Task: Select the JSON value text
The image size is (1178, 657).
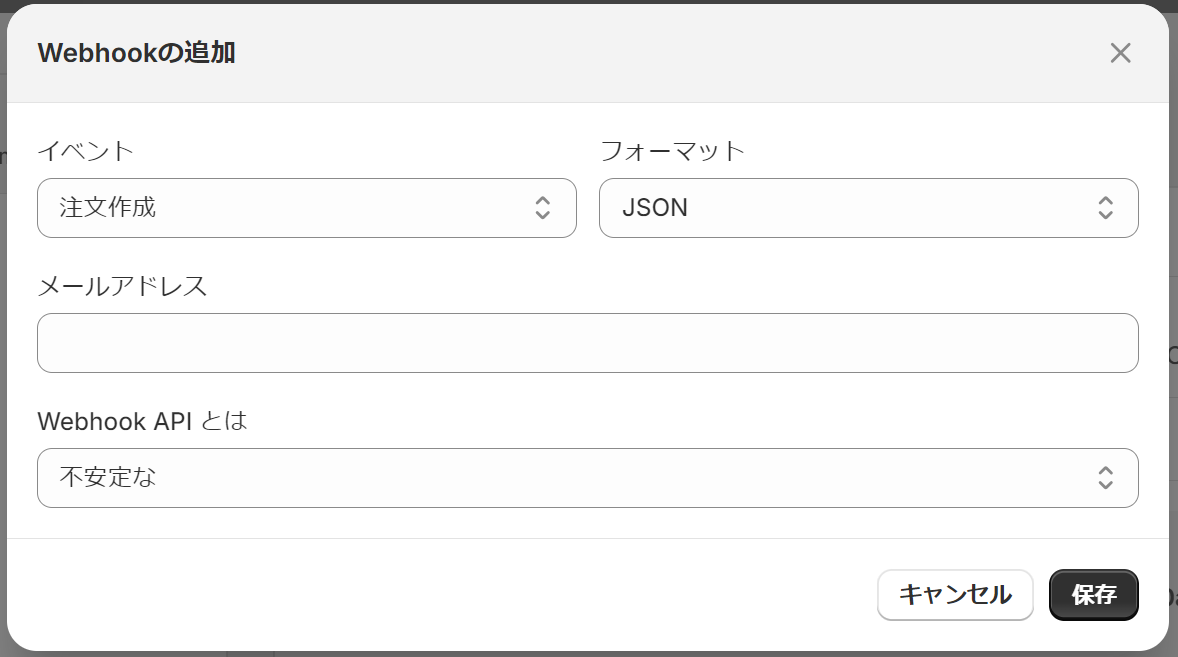Action: point(655,208)
